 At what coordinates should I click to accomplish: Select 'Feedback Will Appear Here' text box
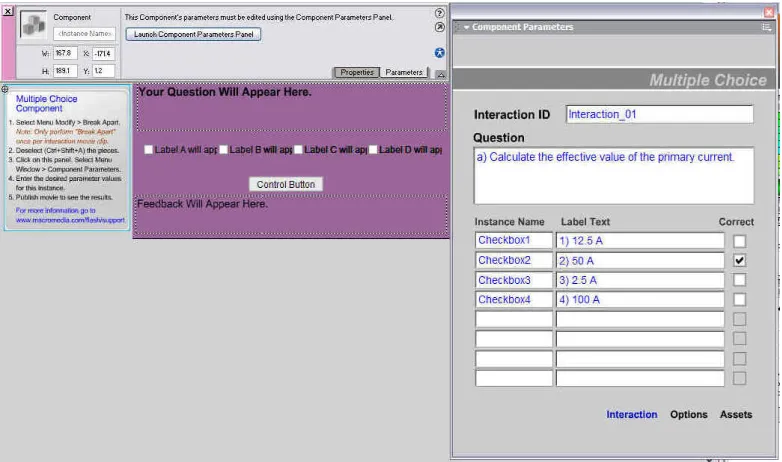coord(292,216)
